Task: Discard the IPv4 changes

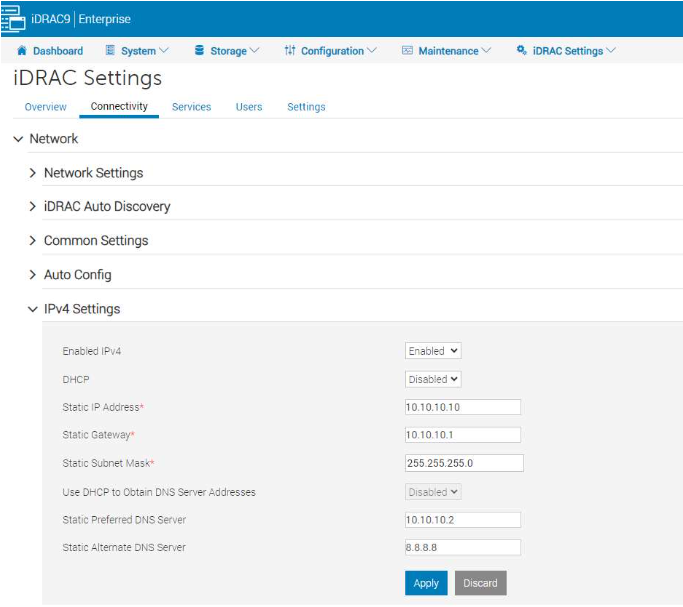Action: coord(480,583)
